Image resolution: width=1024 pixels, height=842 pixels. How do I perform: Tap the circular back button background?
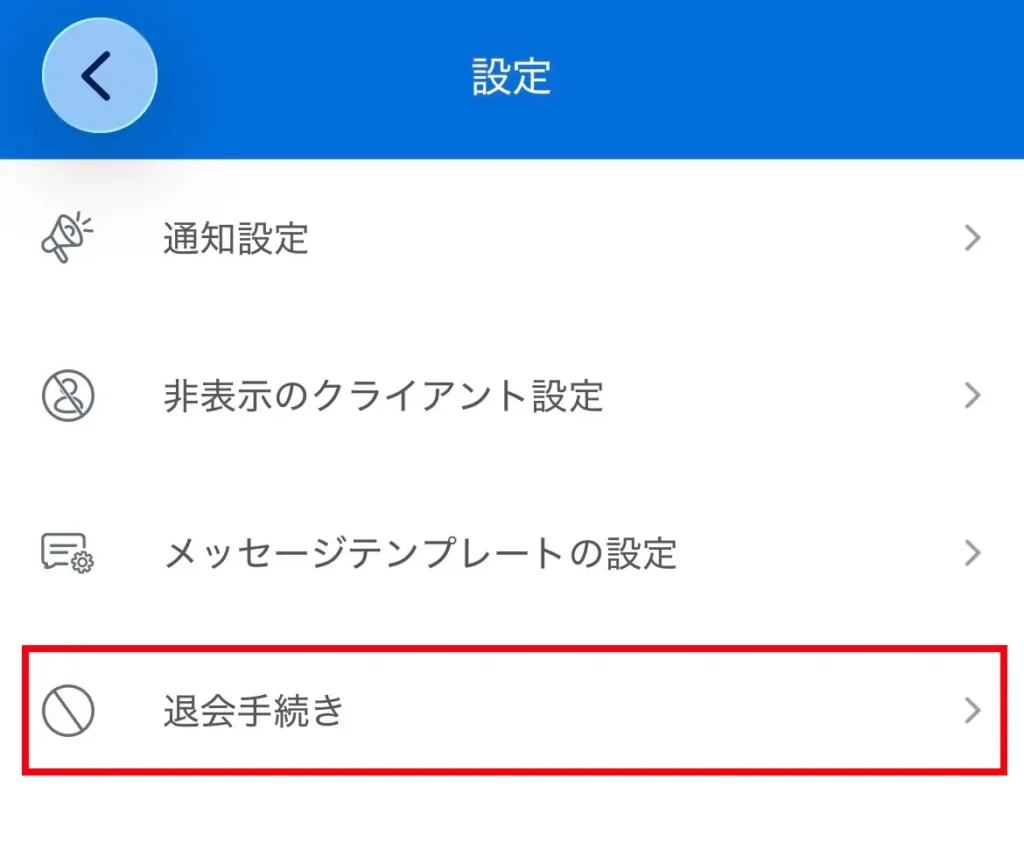(97, 75)
